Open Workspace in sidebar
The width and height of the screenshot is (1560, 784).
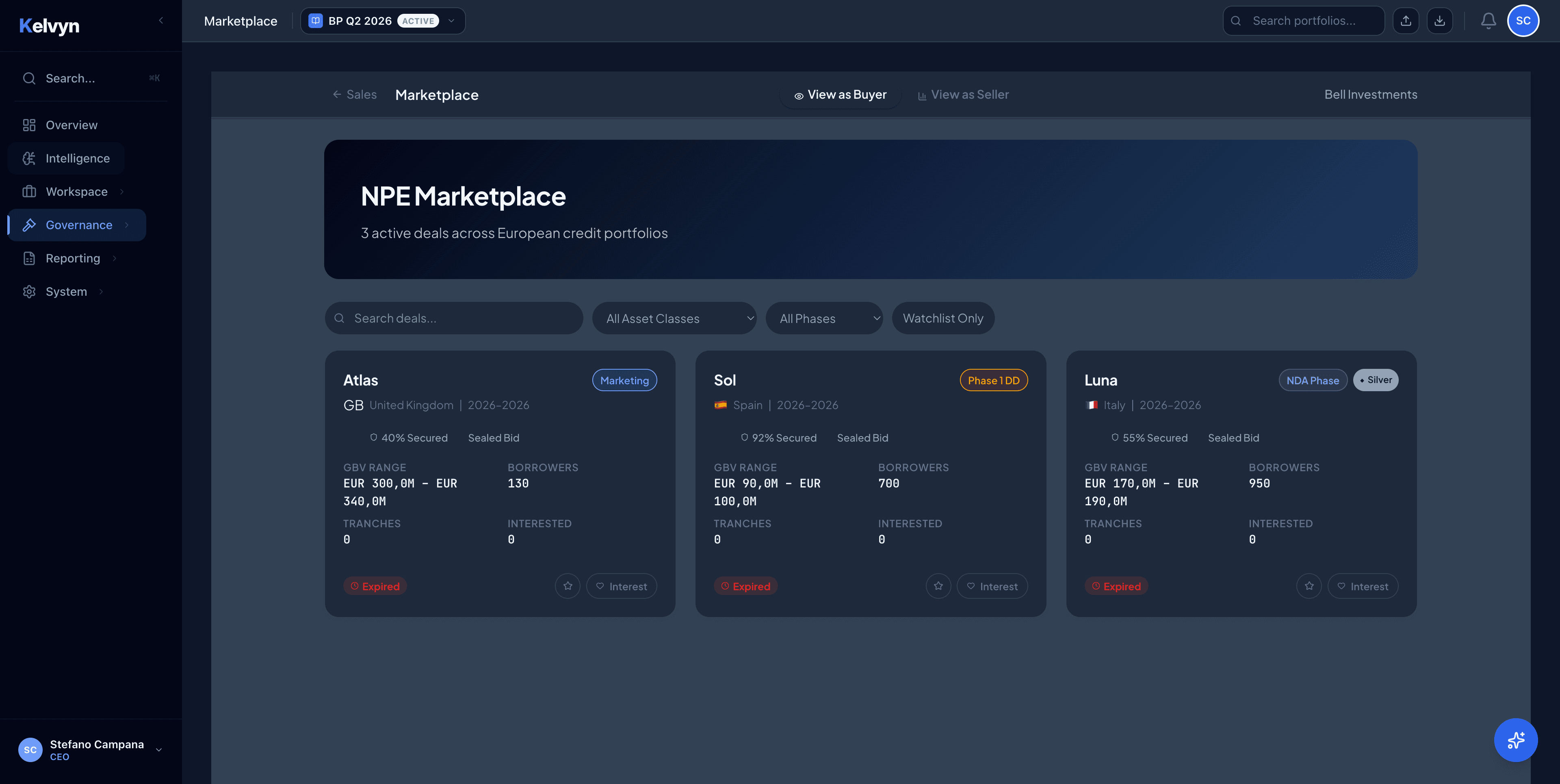click(x=76, y=191)
